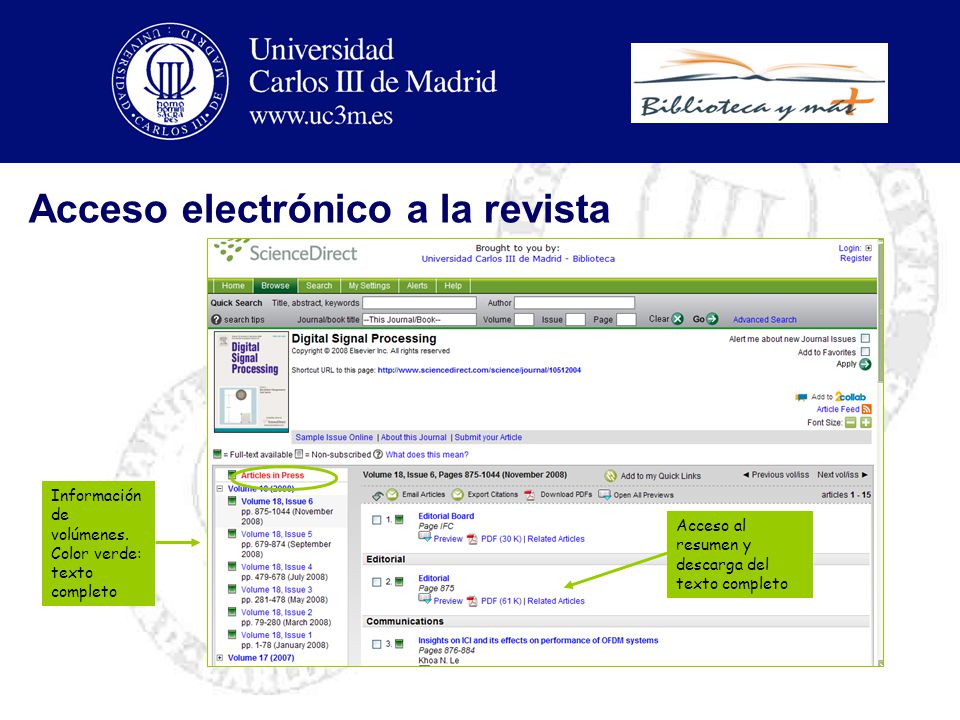The width and height of the screenshot is (960, 720).
Task: Decrease font size with minus icon
Action: 850,422
